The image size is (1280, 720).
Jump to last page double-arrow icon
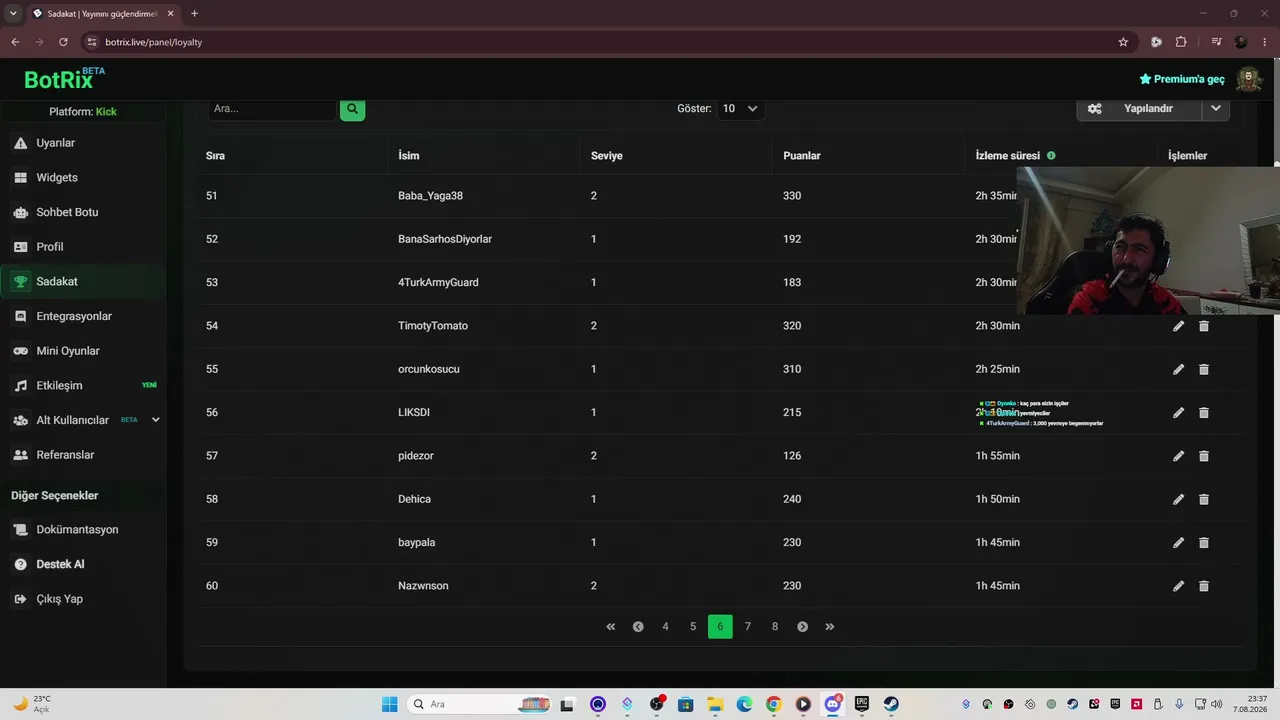point(830,627)
